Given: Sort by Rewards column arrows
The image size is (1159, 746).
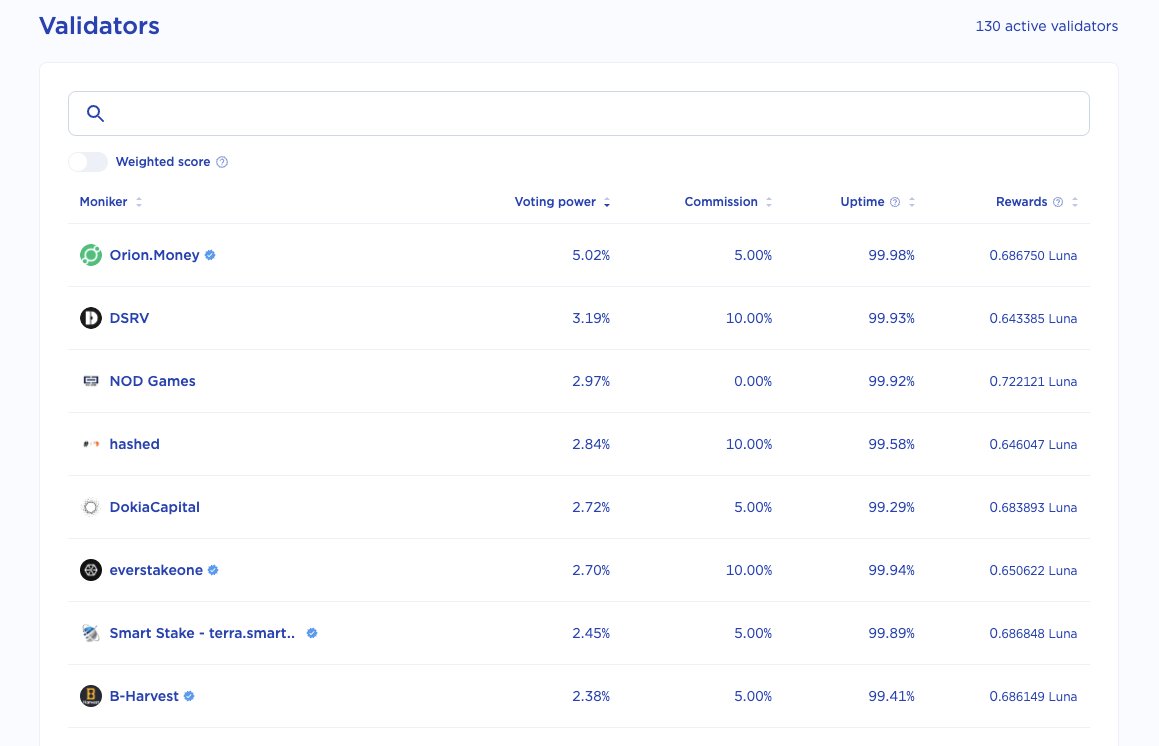Looking at the screenshot, I should [1075, 202].
